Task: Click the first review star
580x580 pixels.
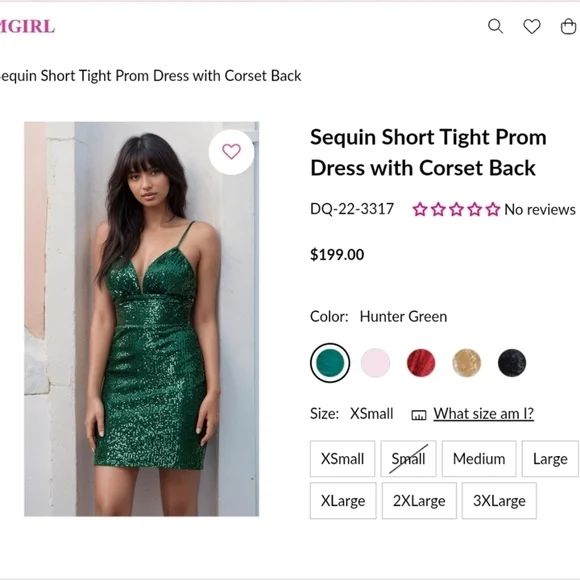Action: click(420, 209)
